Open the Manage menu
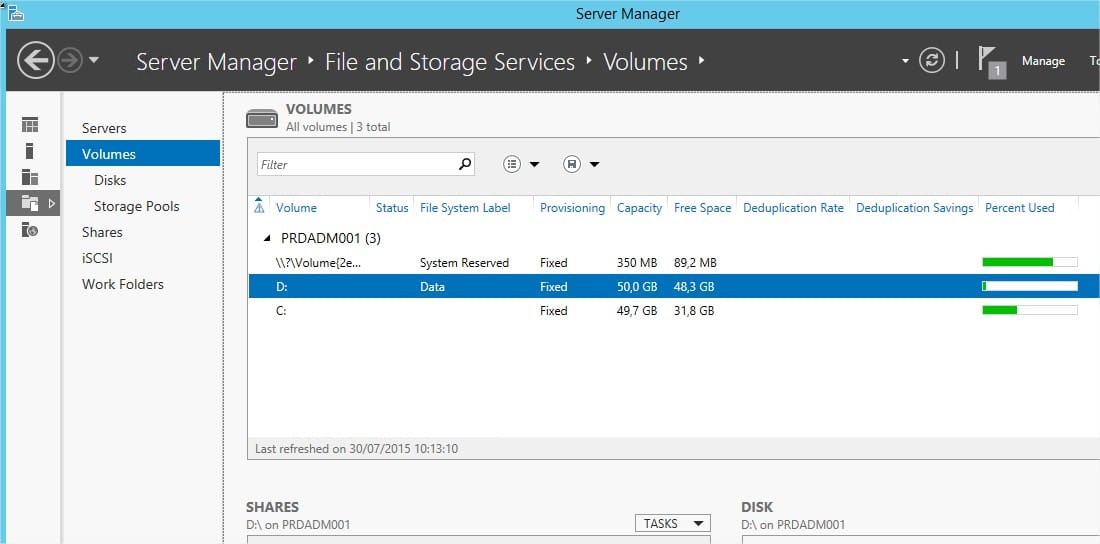 pyautogui.click(x=1043, y=61)
